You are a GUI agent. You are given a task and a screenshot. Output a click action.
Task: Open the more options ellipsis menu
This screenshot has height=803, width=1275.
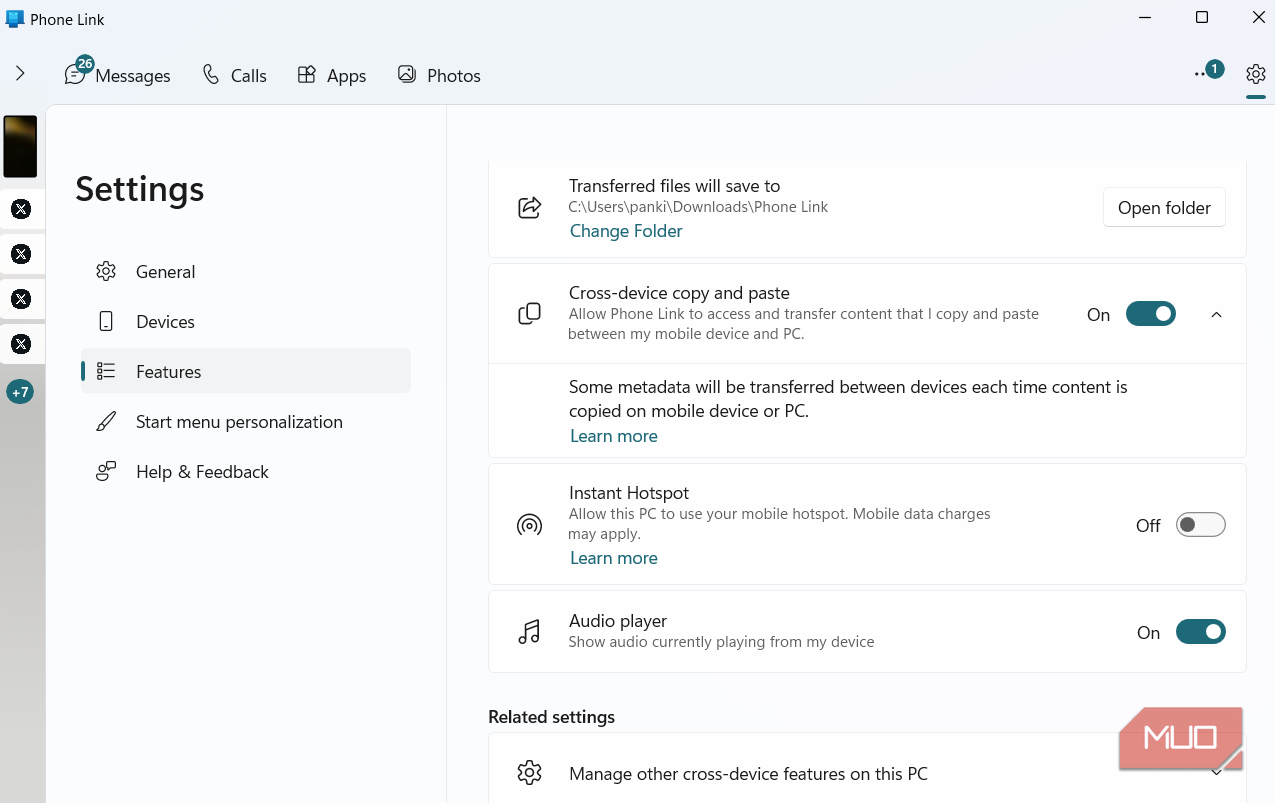1201,74
